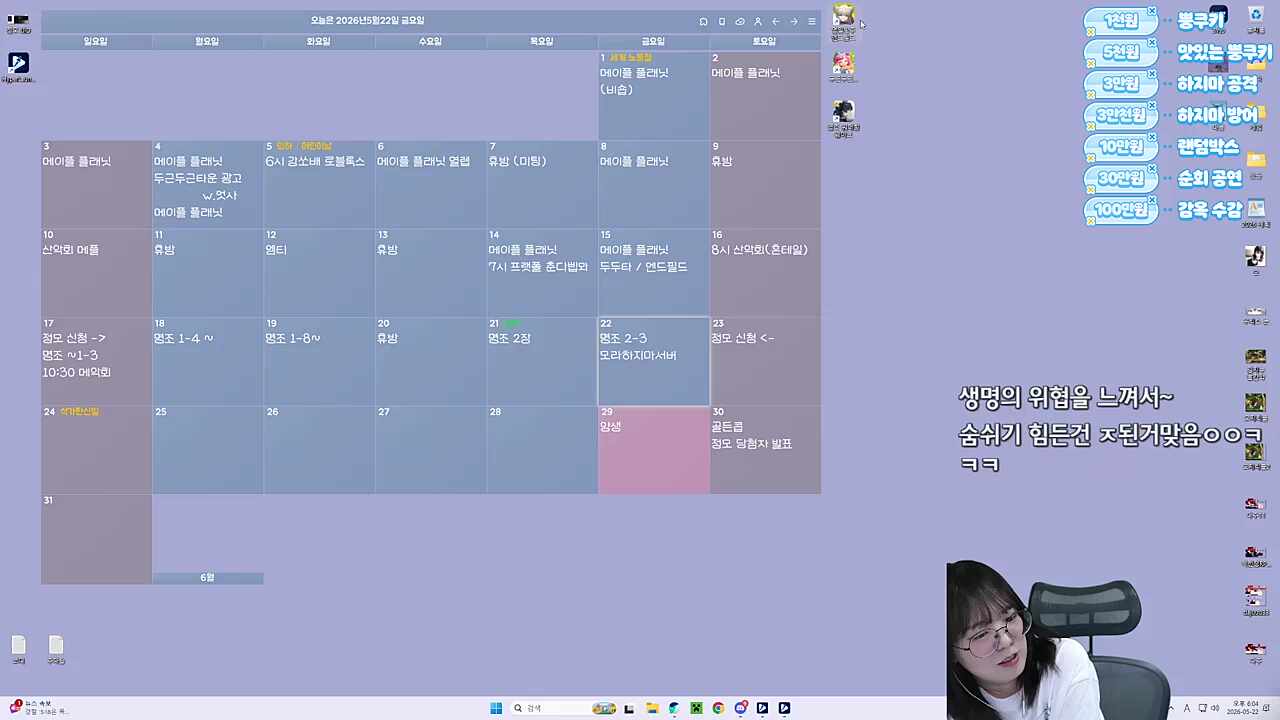Show hidden system tray icons
This screenshot has height=720, width=1280.
pos(1171,708)
